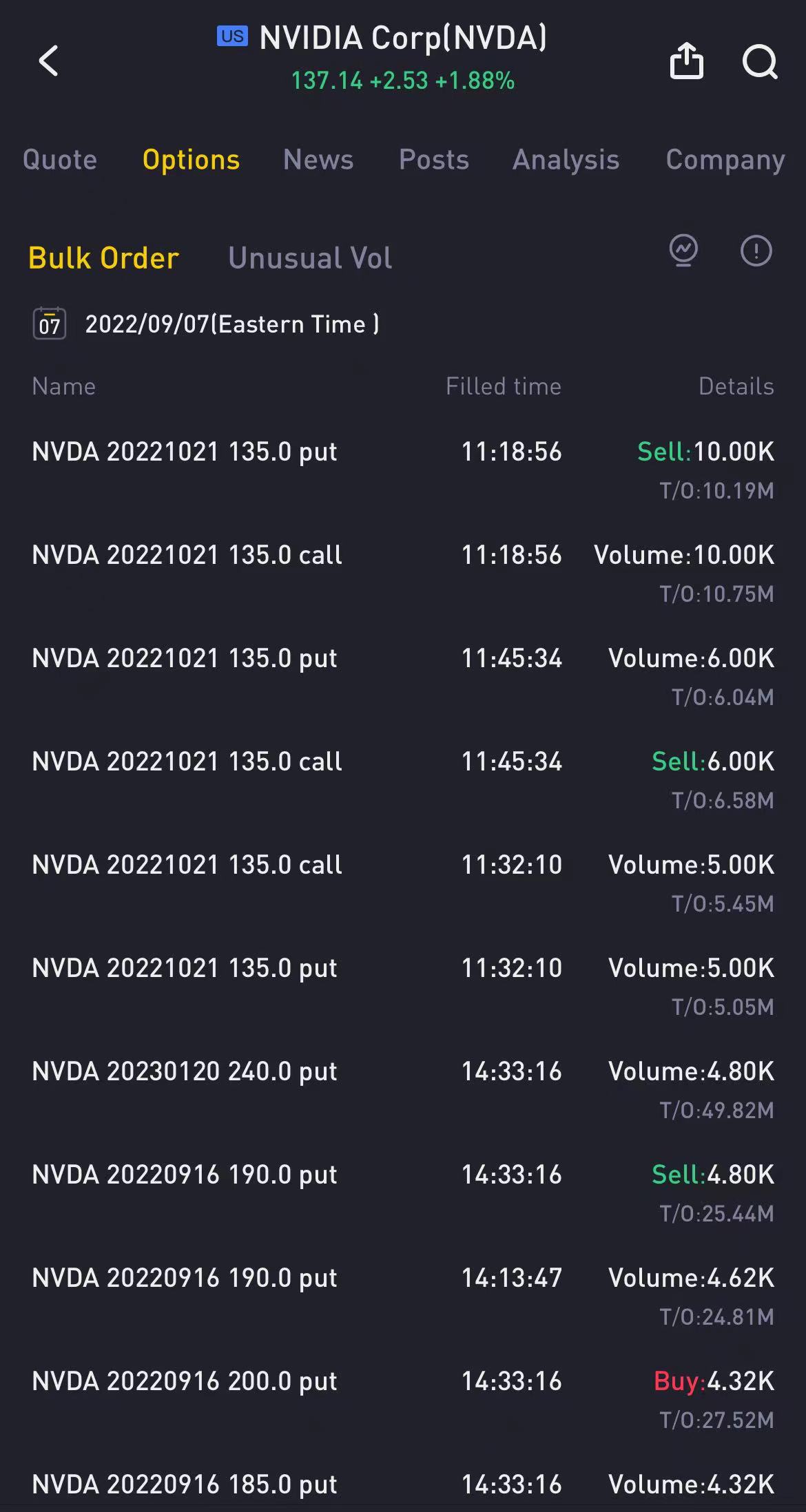Open the 20230120 240.0 put order
Screen dimensions: 806x1512
click(185, 1072)
